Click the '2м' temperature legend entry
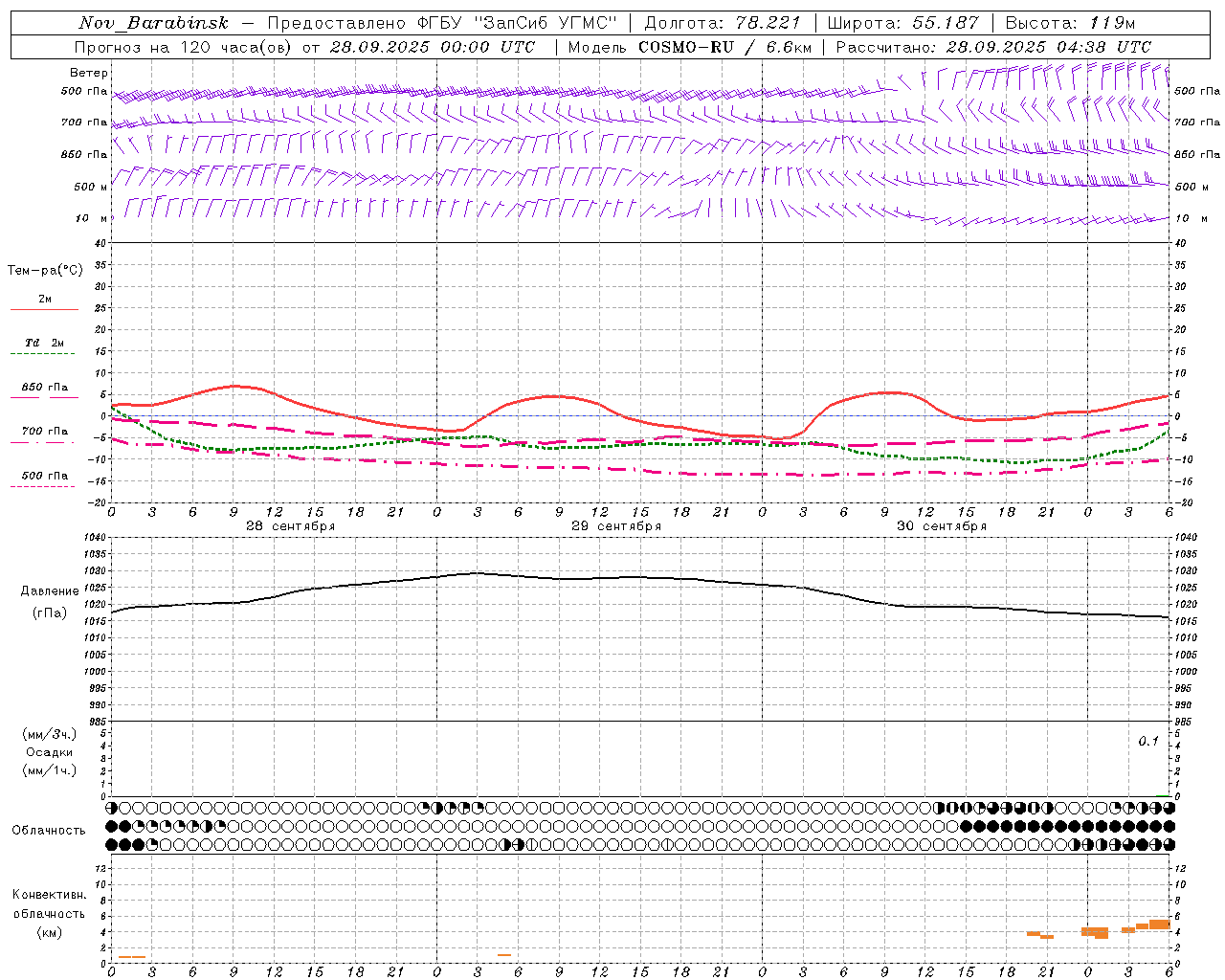Screen dimensions: 1225x980 pyautogui.click(x=45, y=300)
